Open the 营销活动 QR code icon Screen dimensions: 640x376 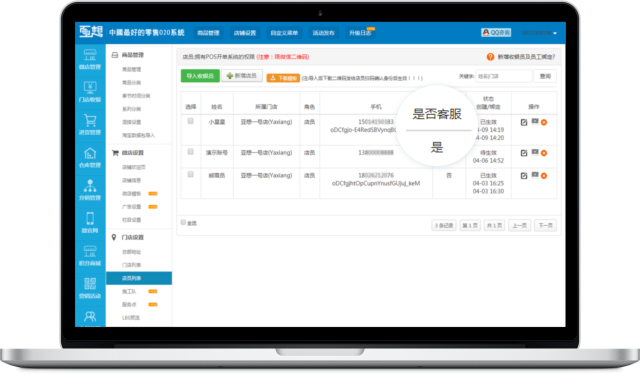point(90,288)
